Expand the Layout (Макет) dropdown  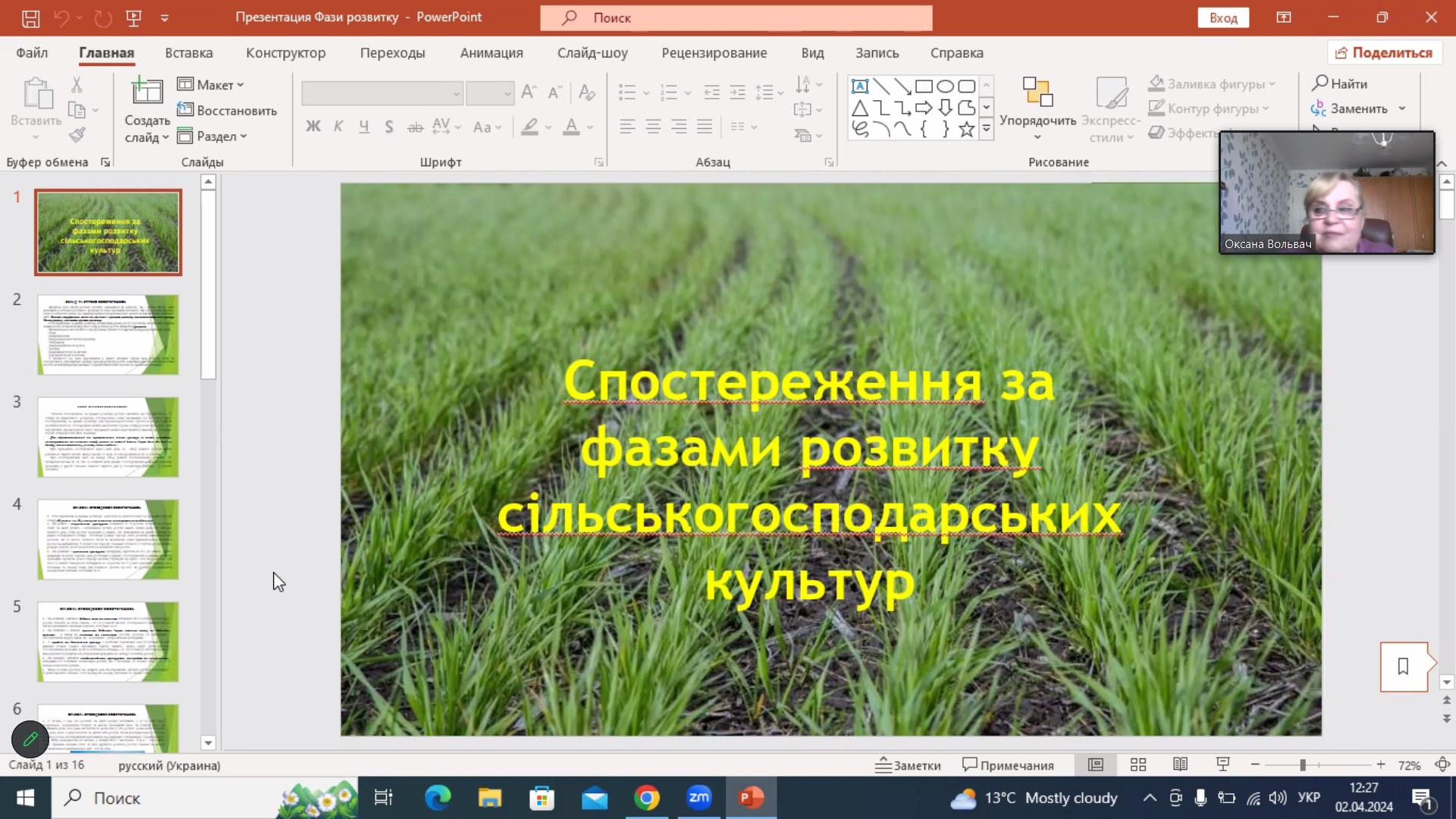coord(211,85)
